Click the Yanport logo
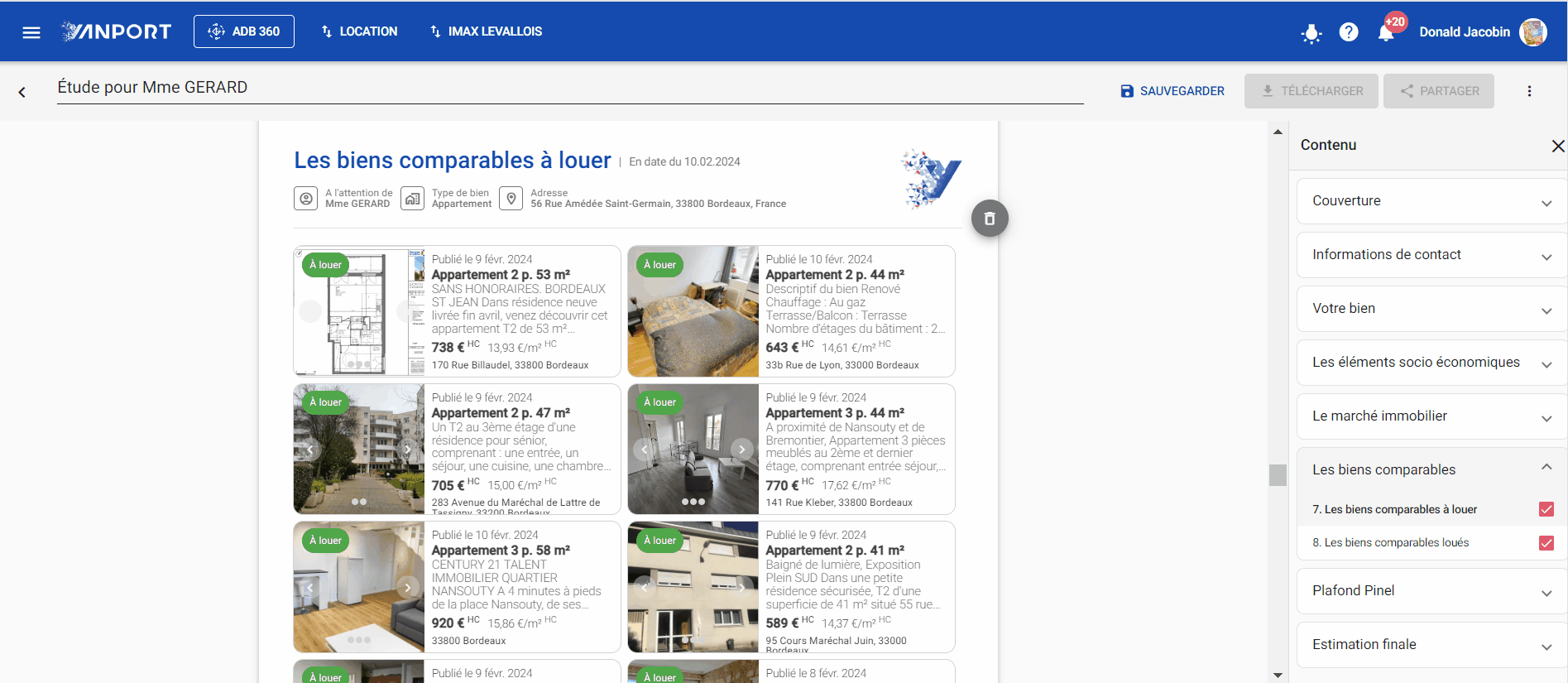The image size is (1568, 683). click(x=116, y=31)
